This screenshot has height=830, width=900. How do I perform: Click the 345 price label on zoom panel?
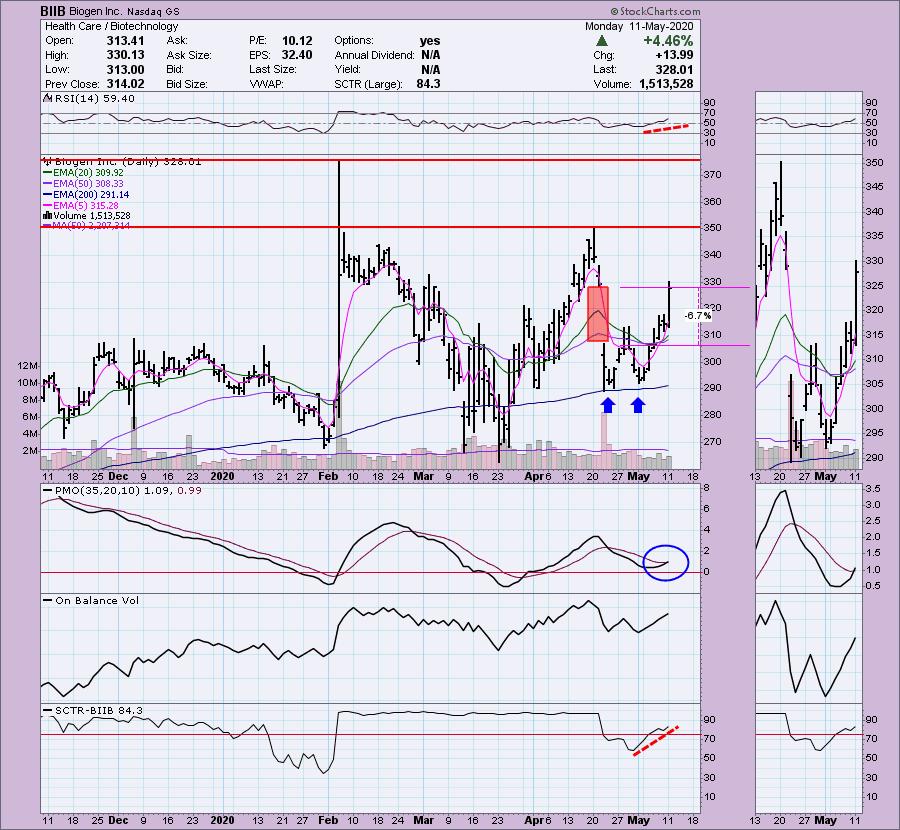[x=874, y=187]
